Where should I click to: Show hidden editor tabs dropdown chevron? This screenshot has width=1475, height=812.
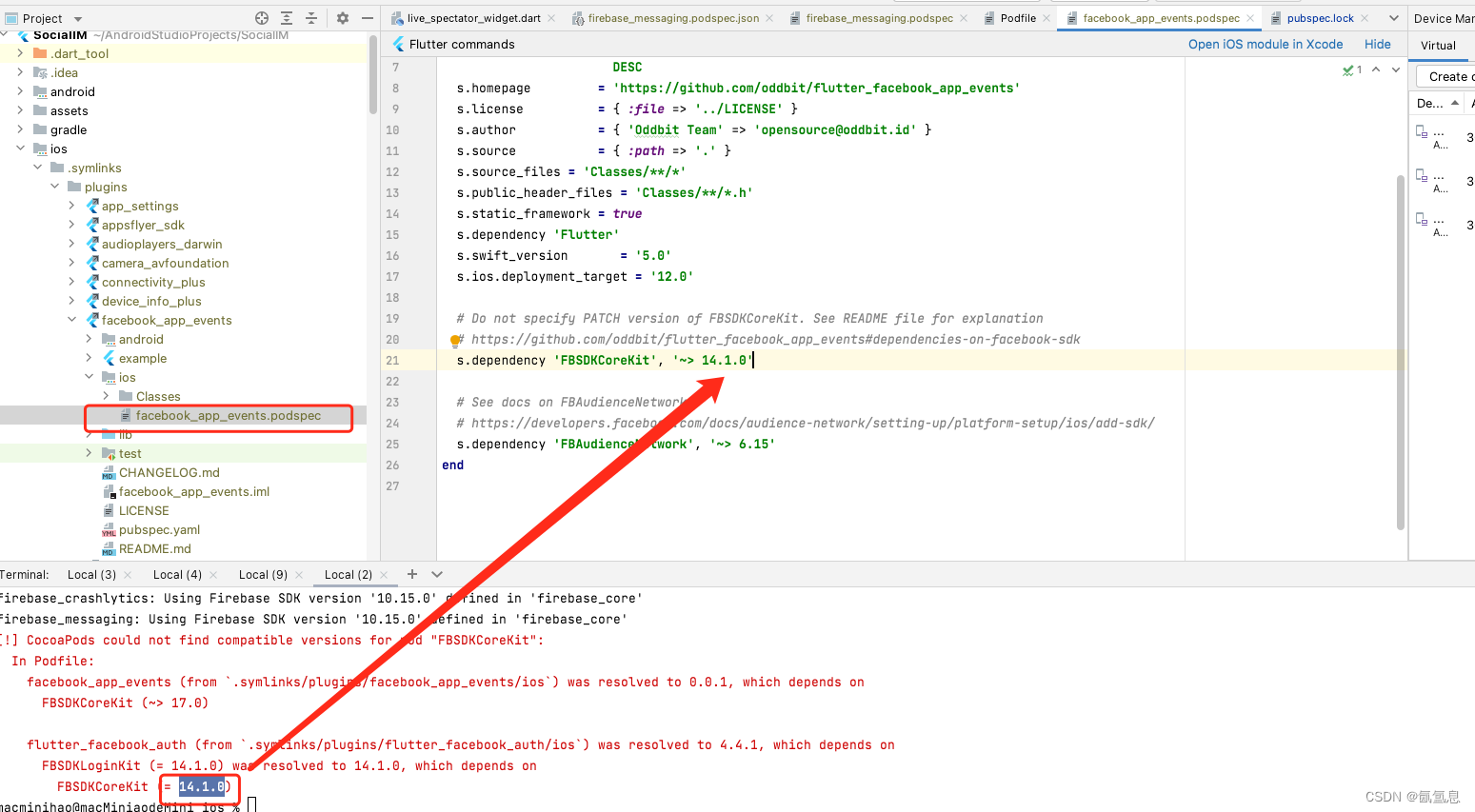click(x=1394, y=18)
